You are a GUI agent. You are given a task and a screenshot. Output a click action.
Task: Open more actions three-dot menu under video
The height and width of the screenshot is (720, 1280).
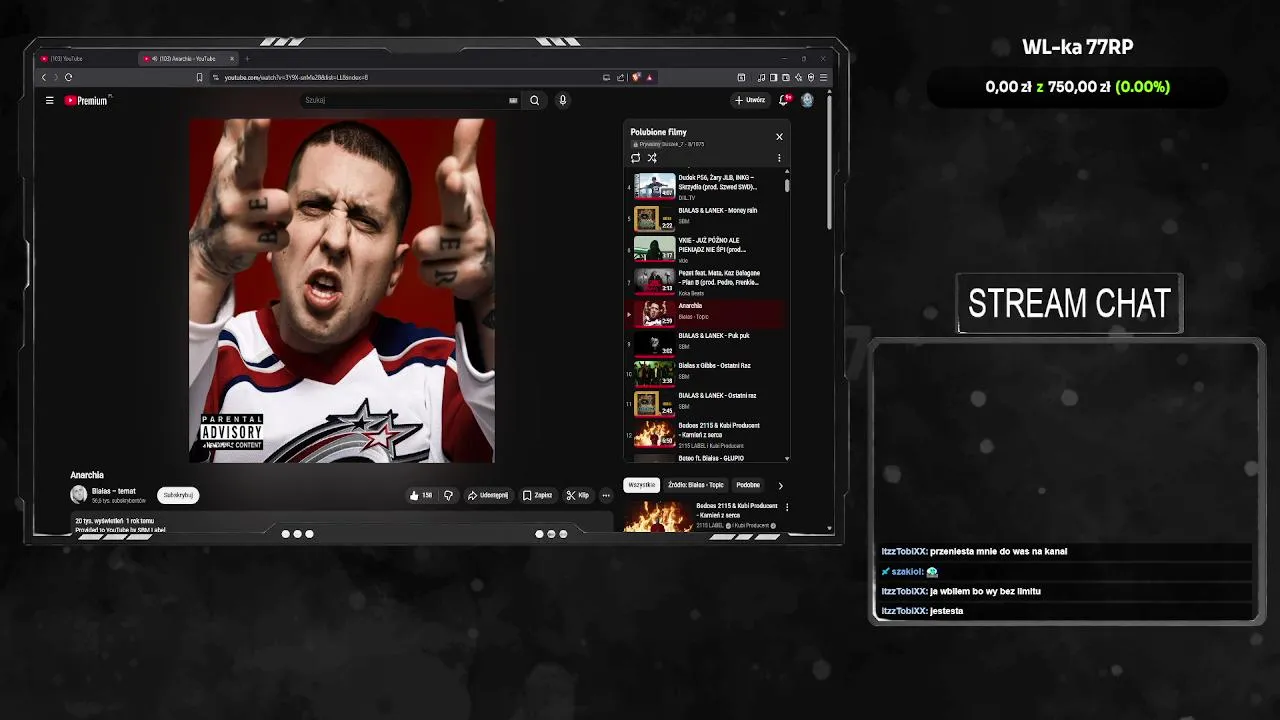click(x=605, y=495)
